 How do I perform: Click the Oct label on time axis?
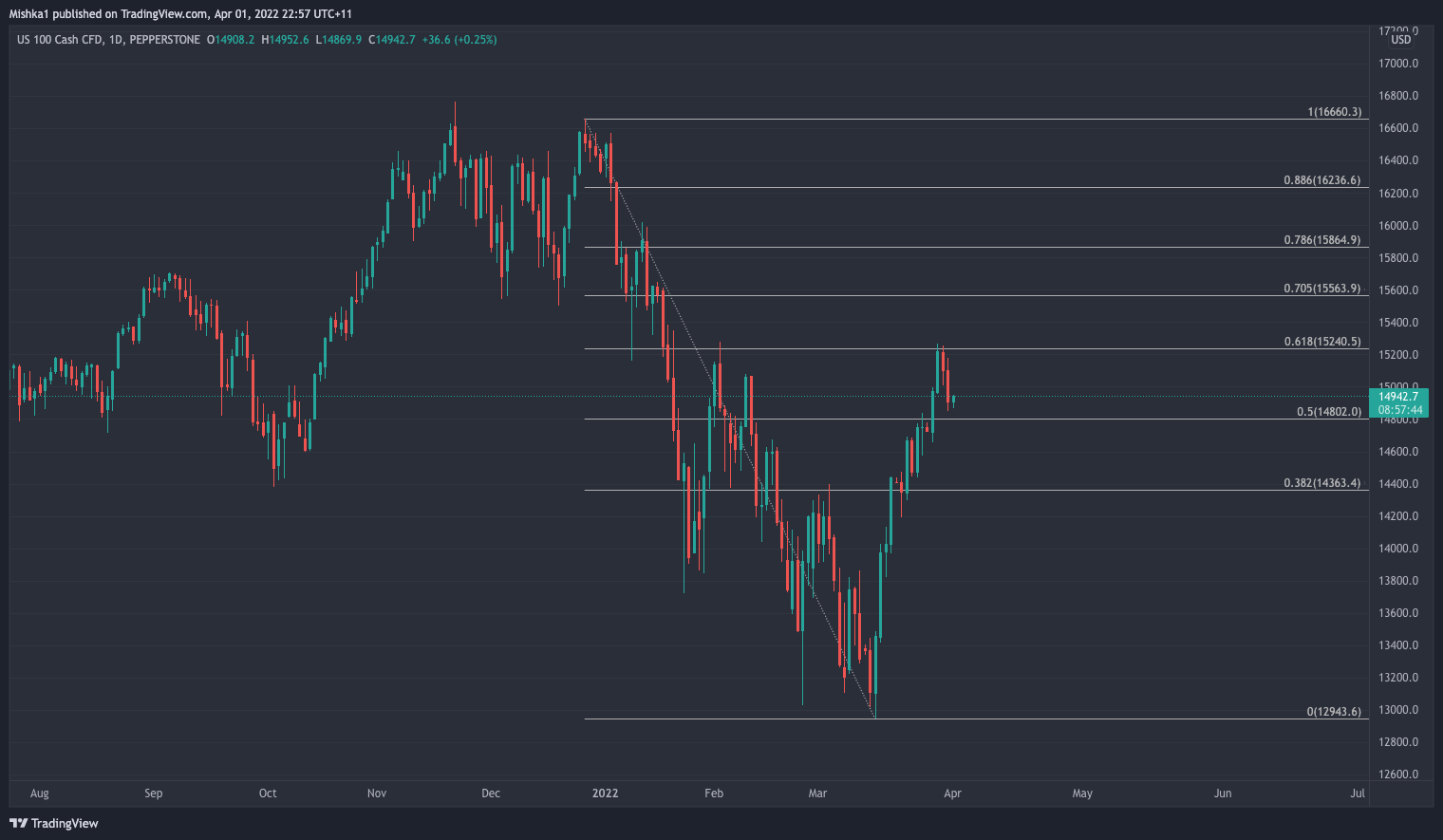click(x=268, y=793)
